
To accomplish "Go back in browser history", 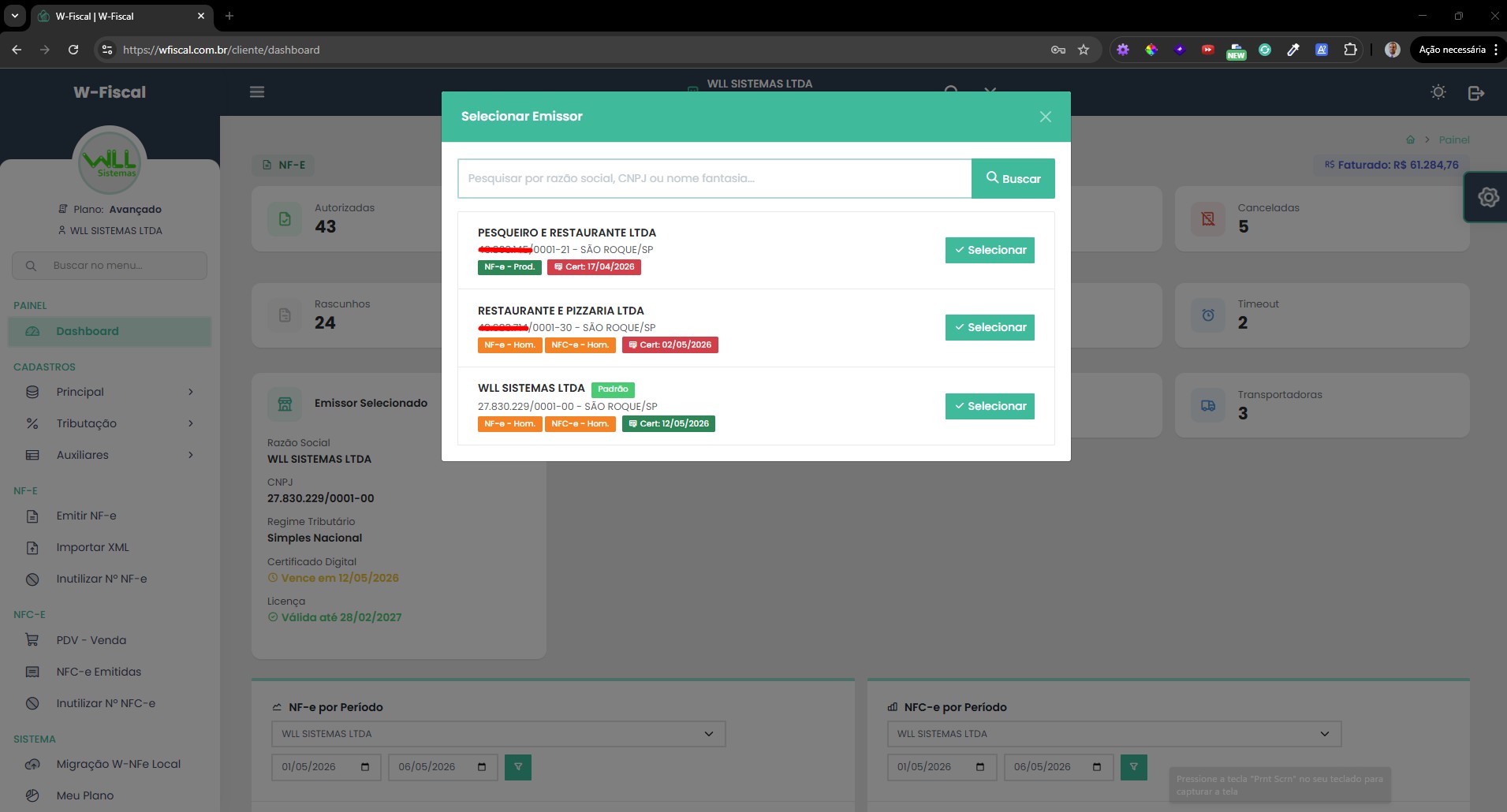I will click(17, 50).
